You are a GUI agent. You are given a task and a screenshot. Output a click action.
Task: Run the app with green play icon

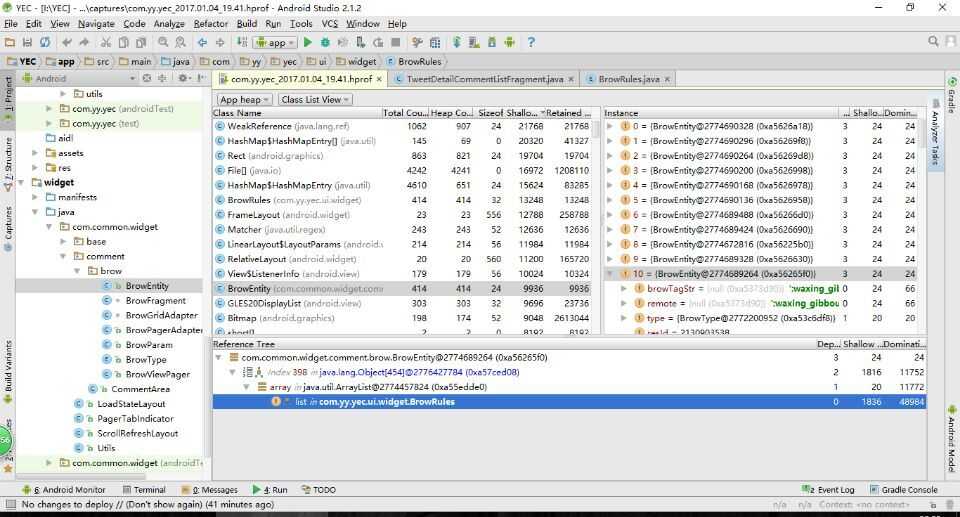pos(307,42)
